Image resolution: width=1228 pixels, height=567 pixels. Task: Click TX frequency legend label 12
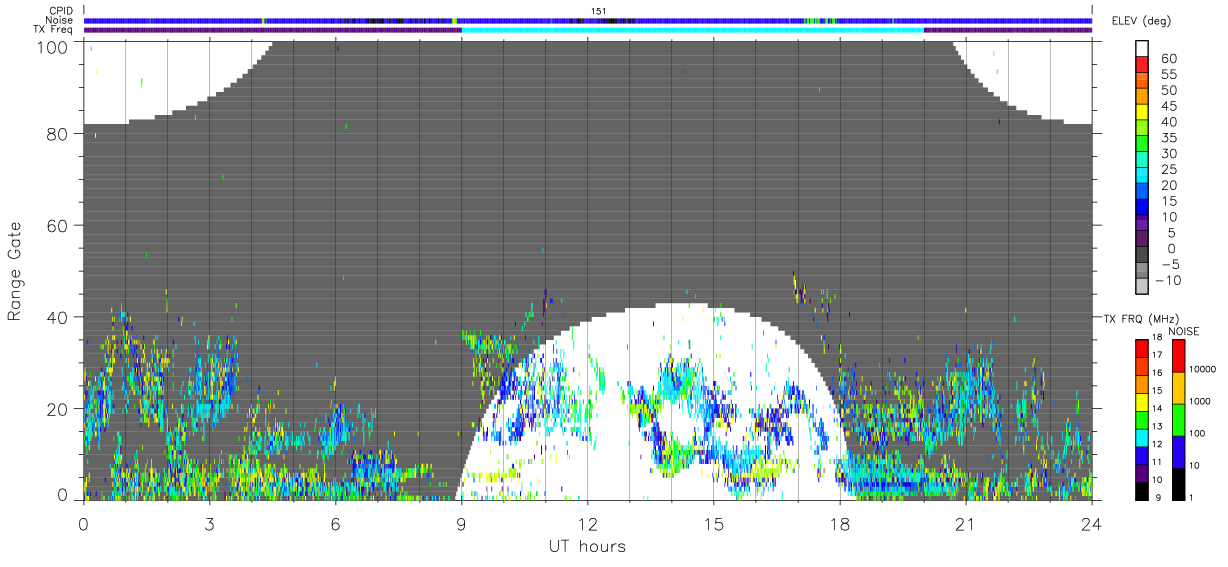tap(1158, 443)
